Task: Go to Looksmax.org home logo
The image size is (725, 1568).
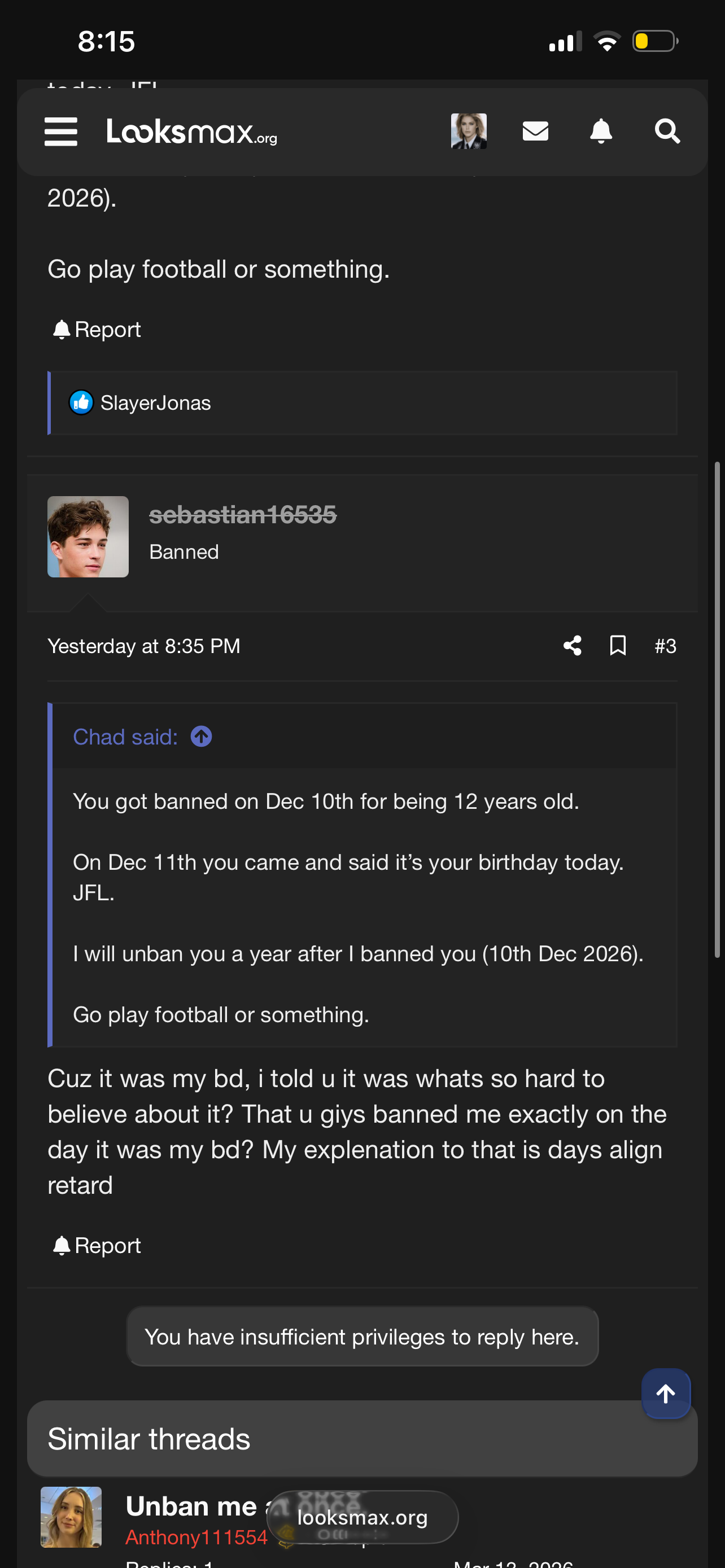Action: click(x=192, y=132)
